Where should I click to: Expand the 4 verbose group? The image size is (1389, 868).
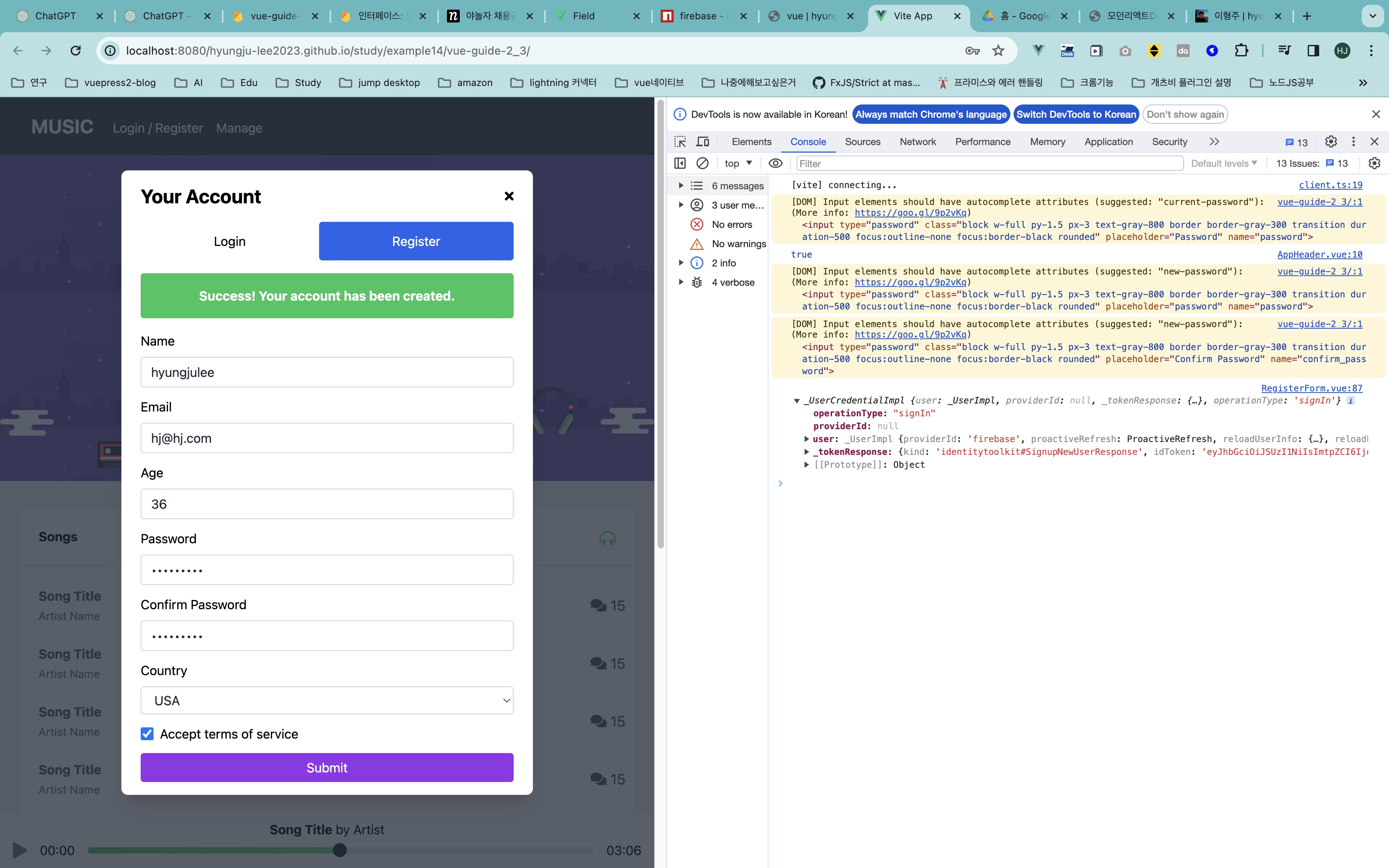tap(681, 282)
